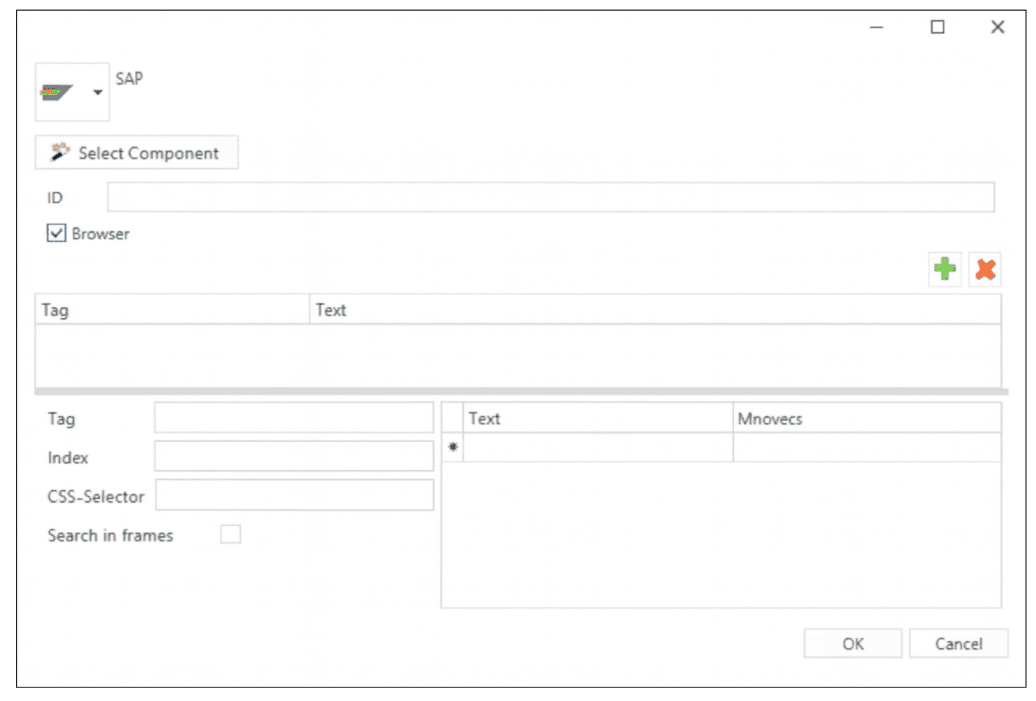Viewport: 1036px width, 701px height.
Task: Click the empty Text cell in new row
Action: (597, 448)
